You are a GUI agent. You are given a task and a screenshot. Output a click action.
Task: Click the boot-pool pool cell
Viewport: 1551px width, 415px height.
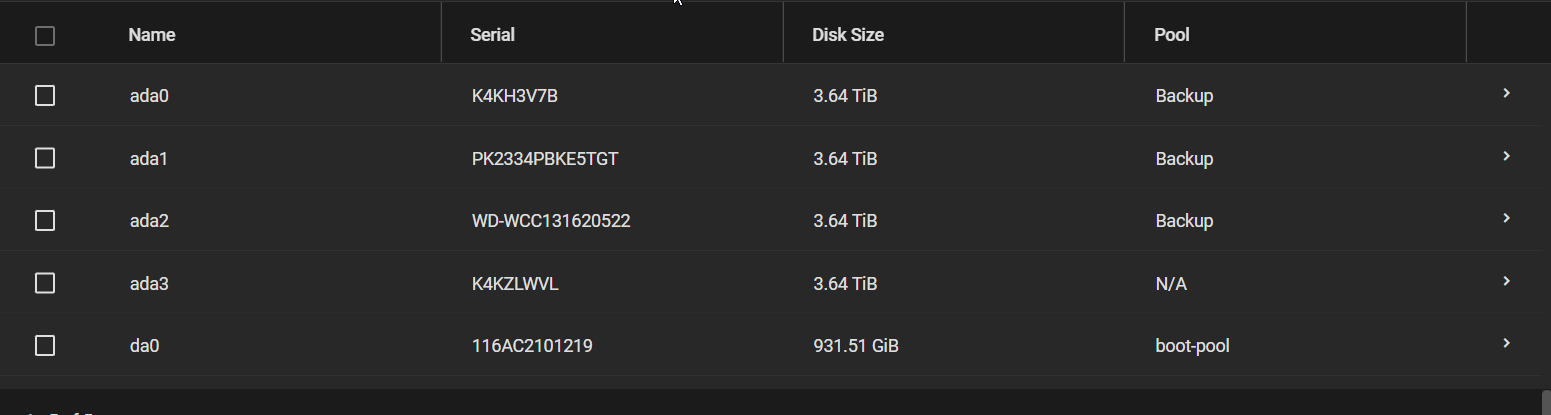[x=1193, y=347]
